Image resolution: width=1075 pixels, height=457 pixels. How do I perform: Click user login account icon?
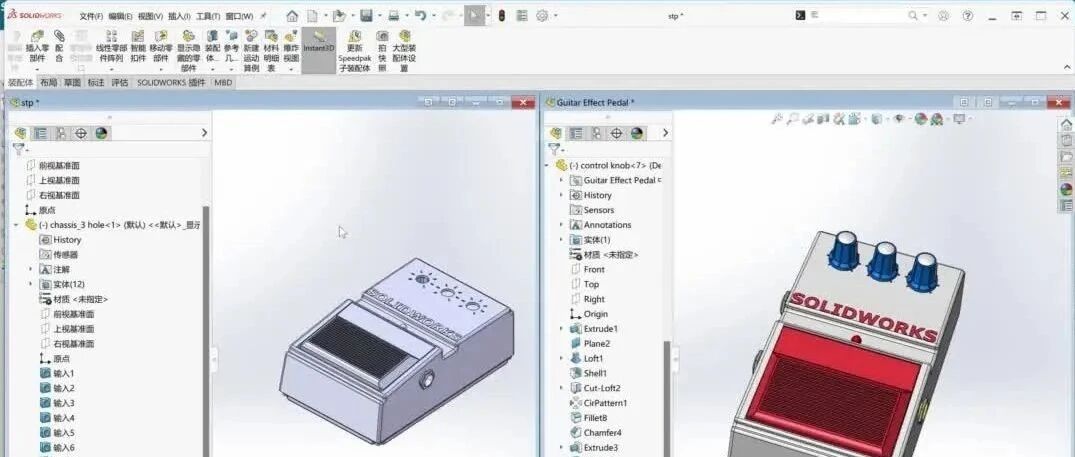pyautogui.click(x=943, y=16)
